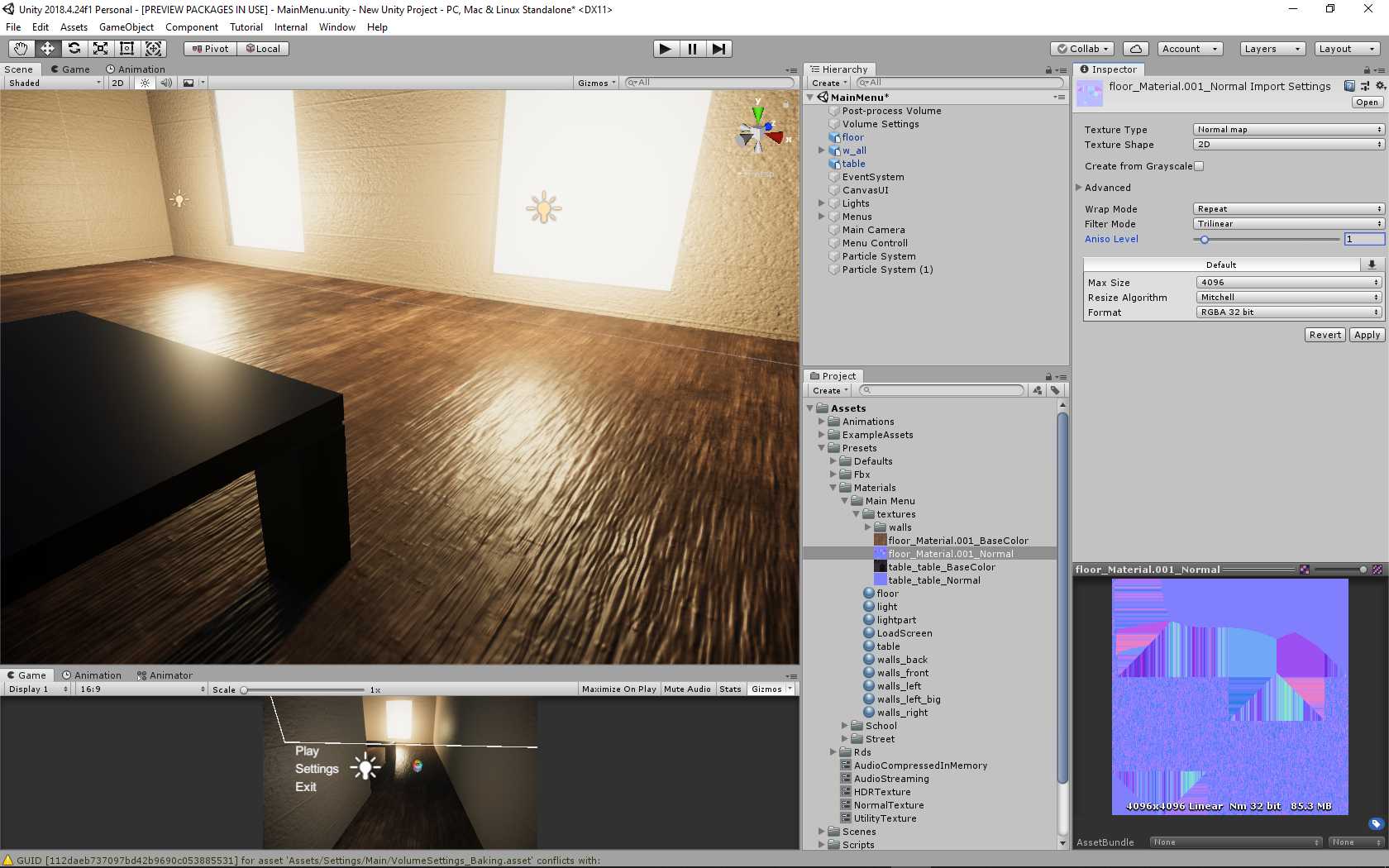Open the Inspector gear settings icon
The width and height of the screenshot is (1389, 868).
[1380, 86]
